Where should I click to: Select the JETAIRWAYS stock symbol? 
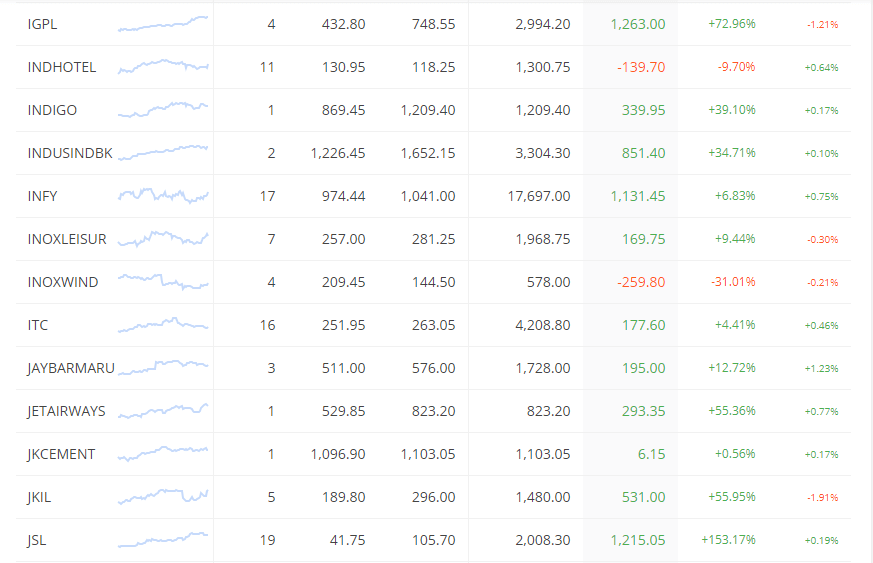click(66, 412)
